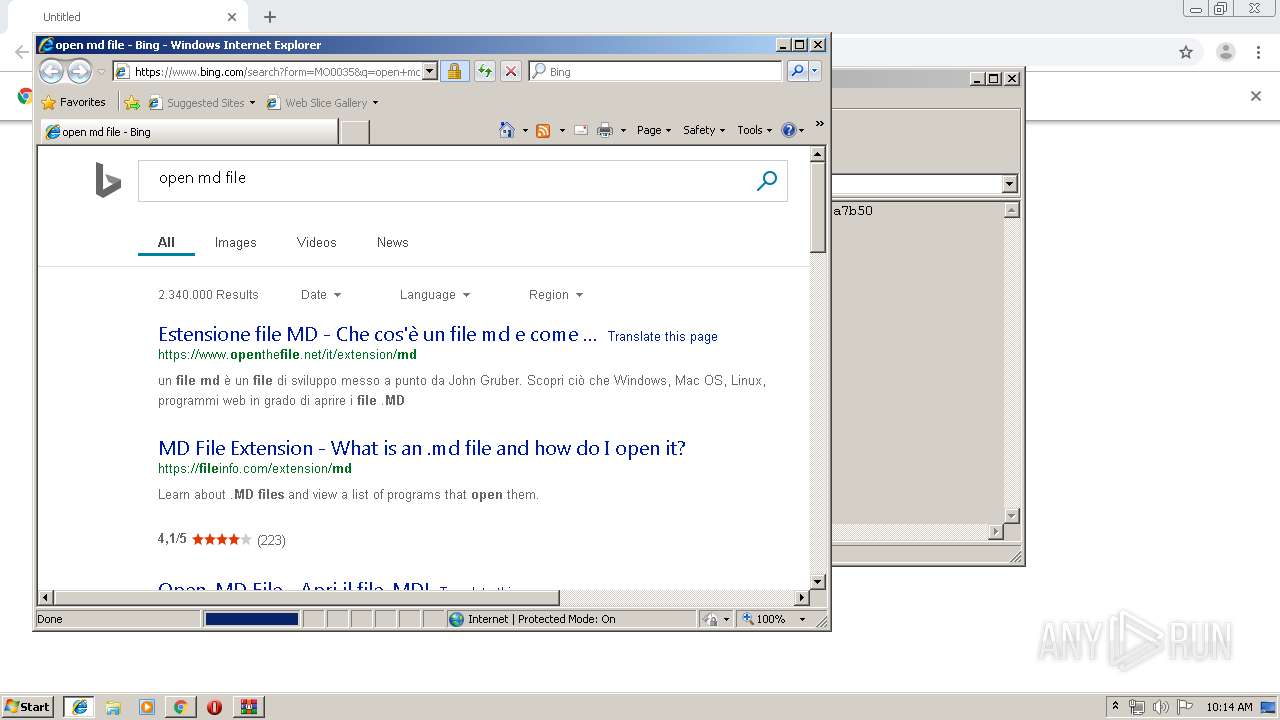
Task: Open the Tools menu
Action: pos(755,130)
